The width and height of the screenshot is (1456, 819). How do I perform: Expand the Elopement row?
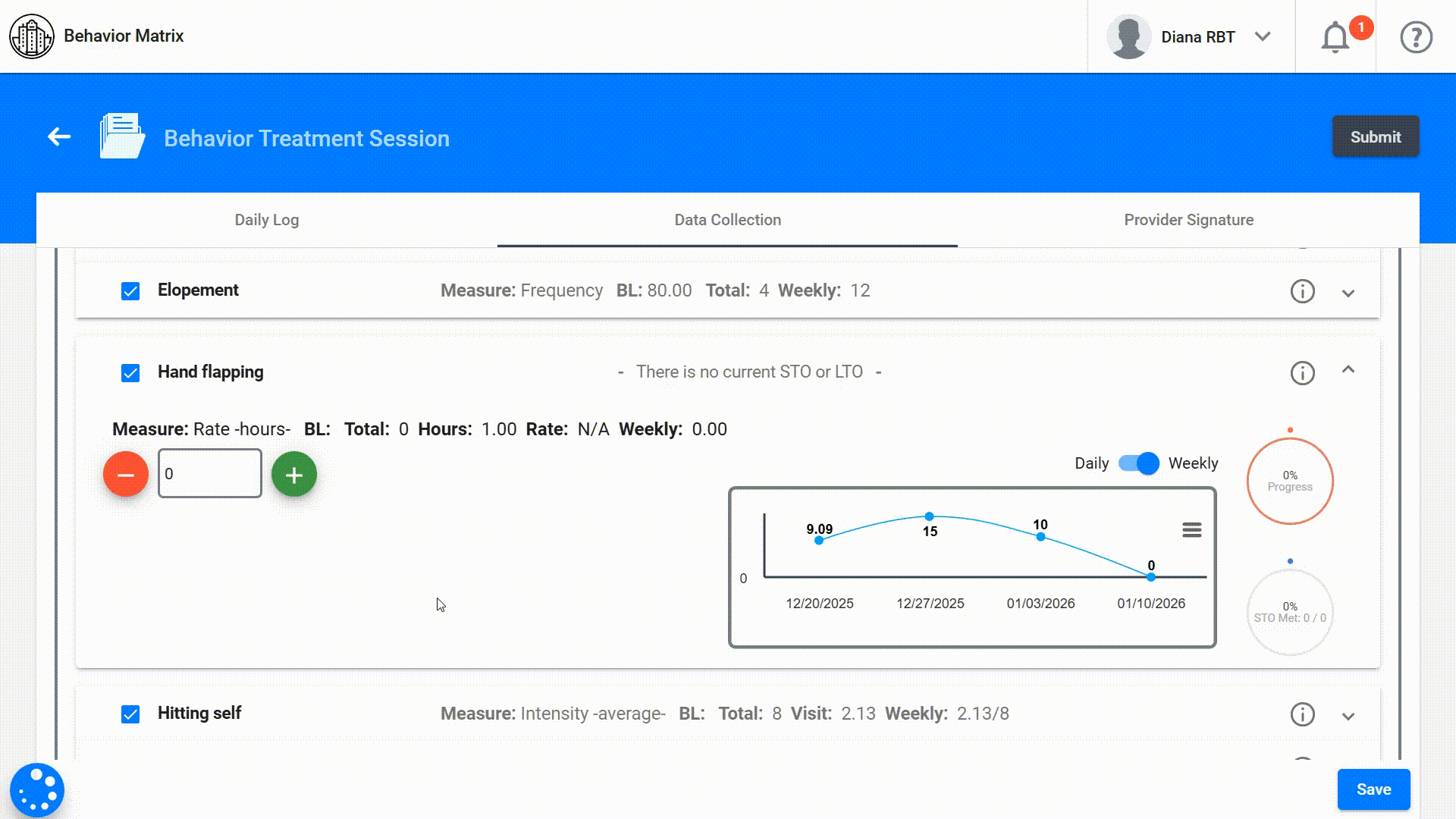click(1348, 293)
